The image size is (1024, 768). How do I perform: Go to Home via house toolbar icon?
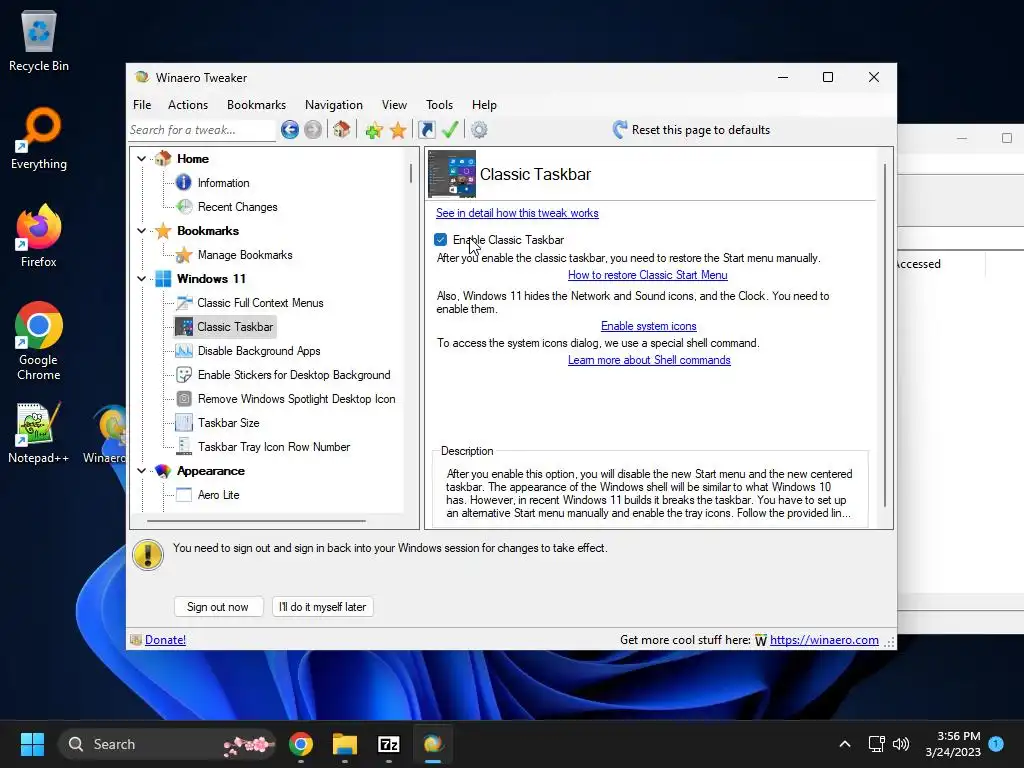(342, 129)
